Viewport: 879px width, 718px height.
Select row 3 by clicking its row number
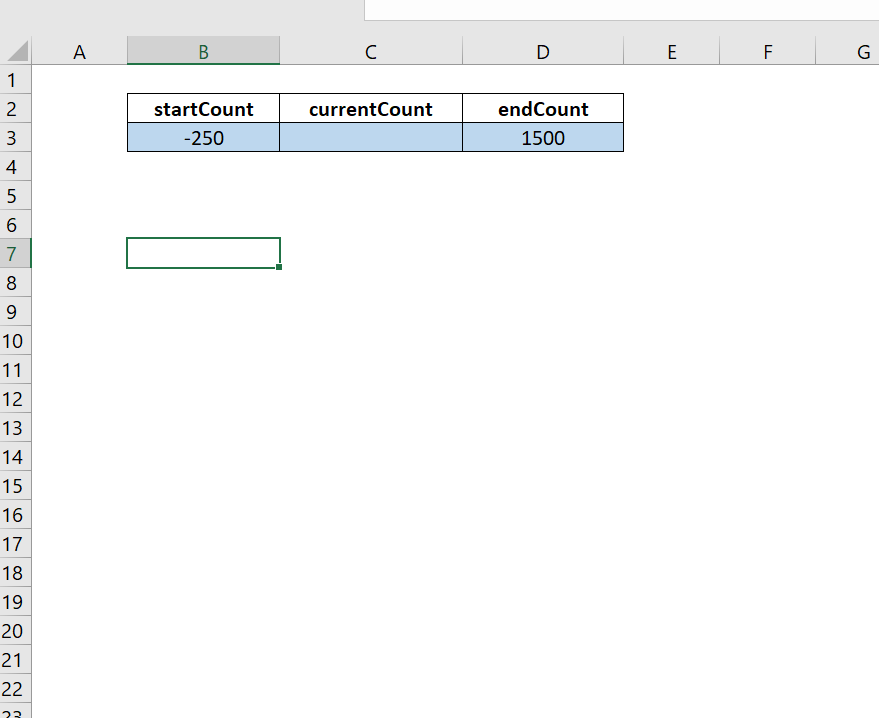tap(14, 137)
